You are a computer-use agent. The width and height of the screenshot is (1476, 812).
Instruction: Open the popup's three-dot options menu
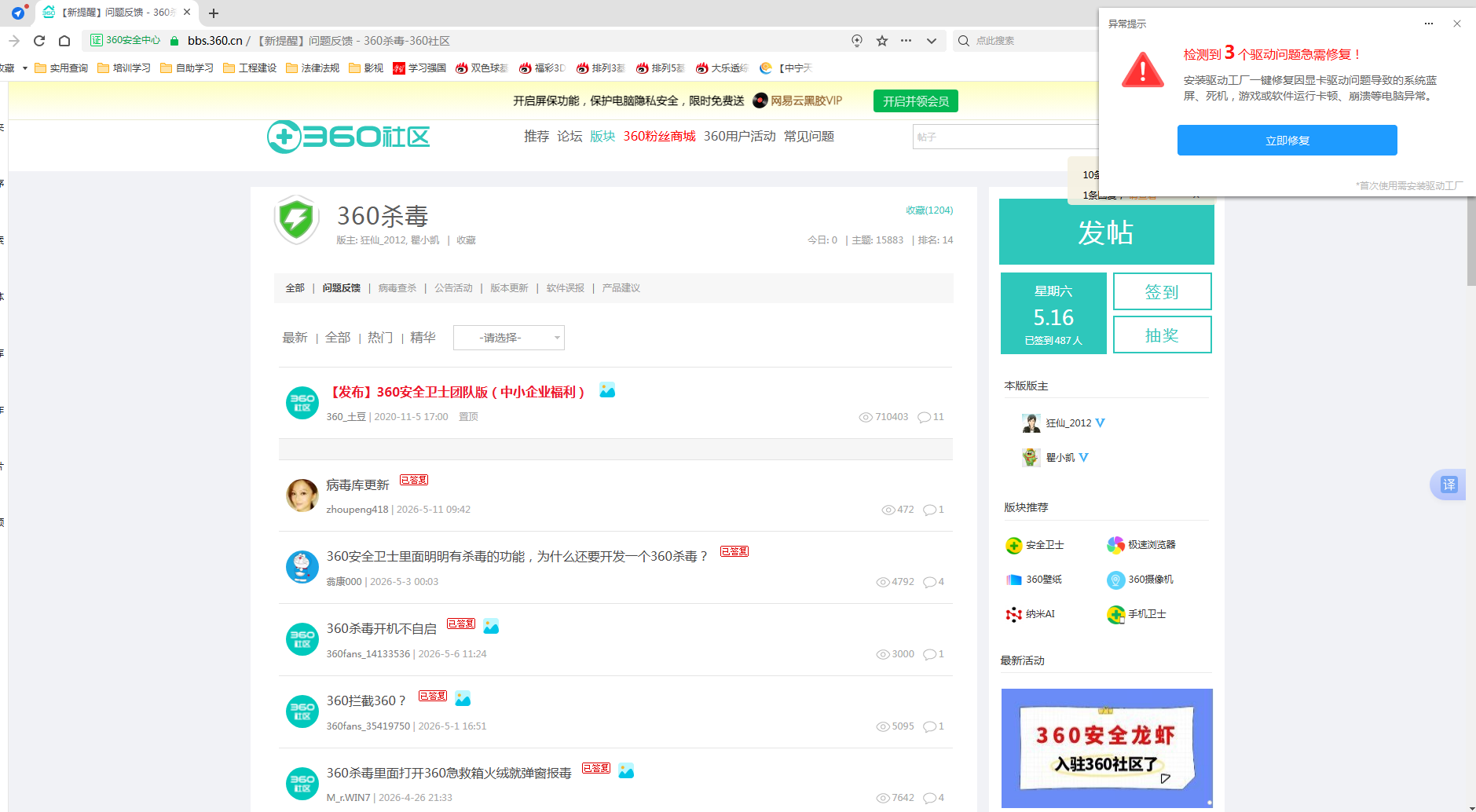[x=1429, y=24]
